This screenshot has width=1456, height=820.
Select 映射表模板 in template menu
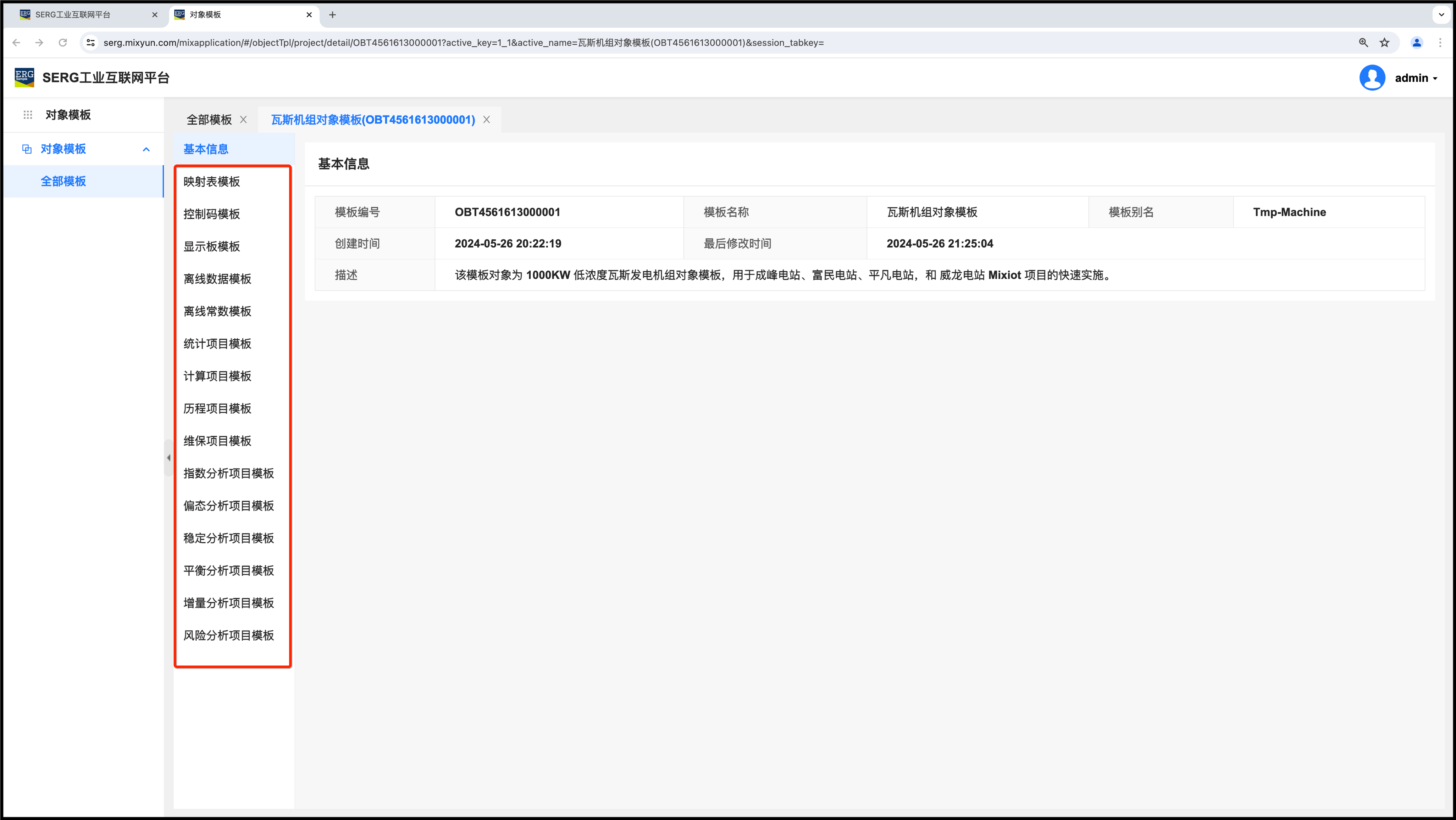(x=211, y=182)
